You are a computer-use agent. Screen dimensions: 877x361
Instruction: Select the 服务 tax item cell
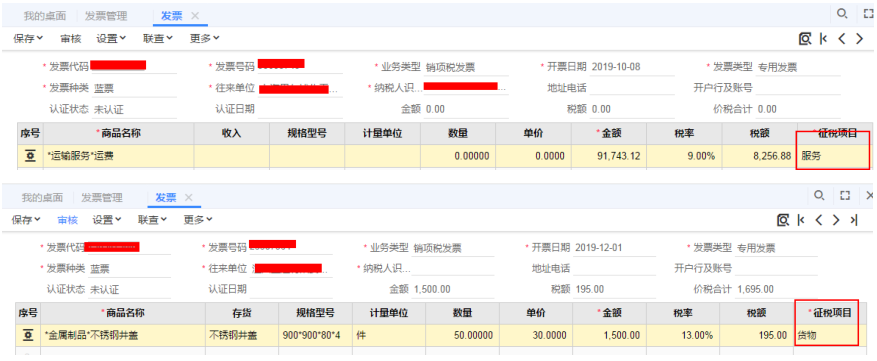coord(834,156)
